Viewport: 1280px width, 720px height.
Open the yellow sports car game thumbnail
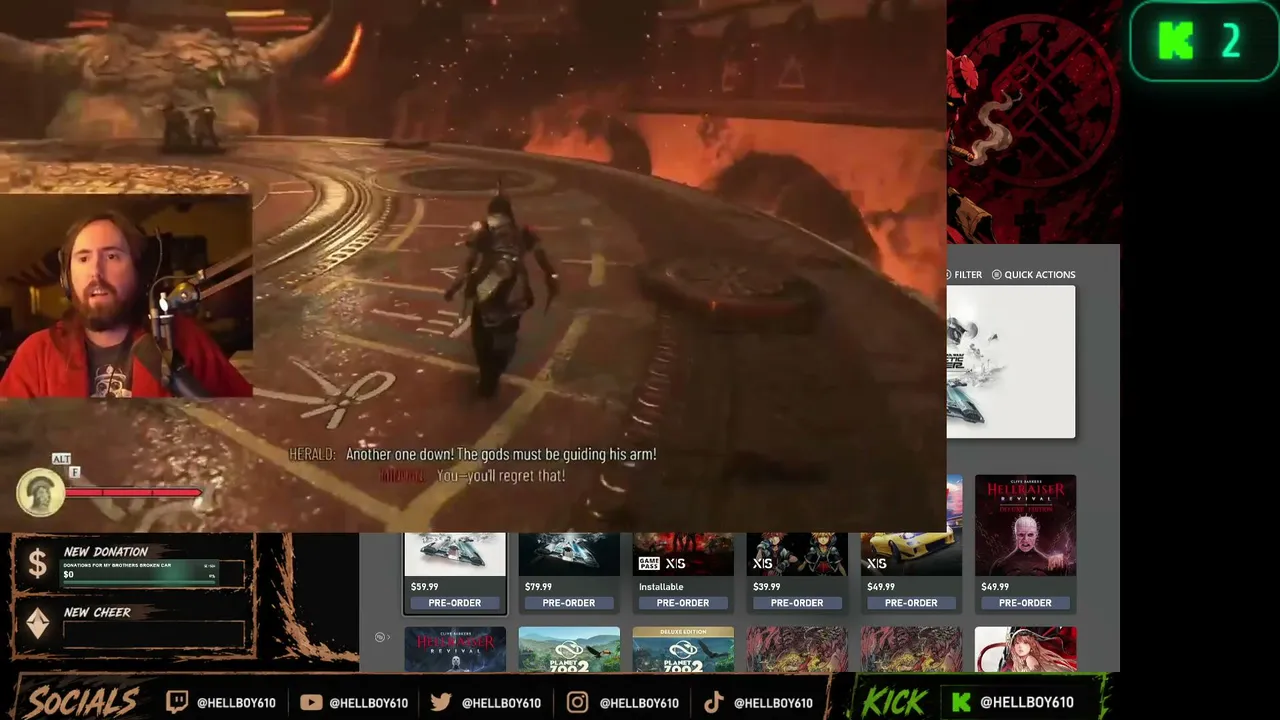pos(911,555)
